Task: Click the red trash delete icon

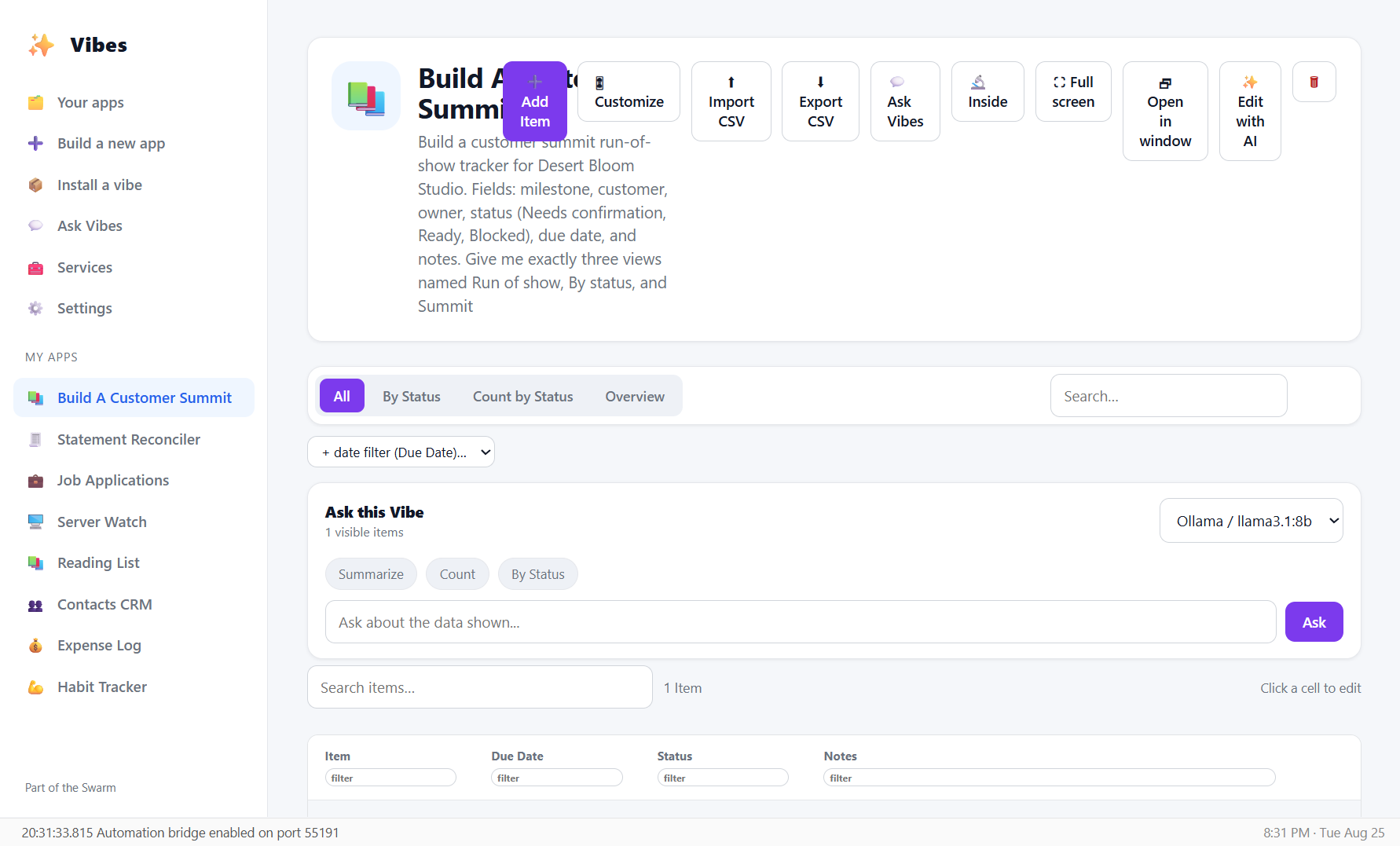Action: [x=1314, y=82]
